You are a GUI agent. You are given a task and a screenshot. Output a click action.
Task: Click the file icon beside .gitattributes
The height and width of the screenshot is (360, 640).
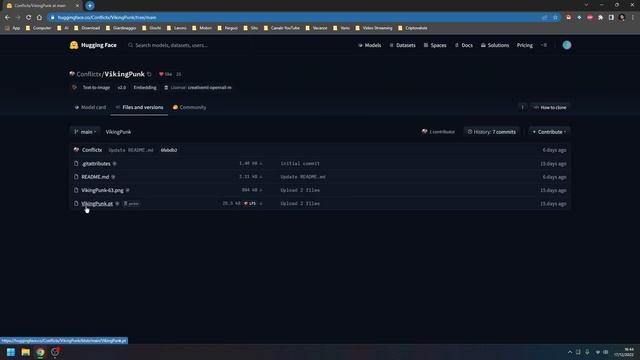pos(76,163)
